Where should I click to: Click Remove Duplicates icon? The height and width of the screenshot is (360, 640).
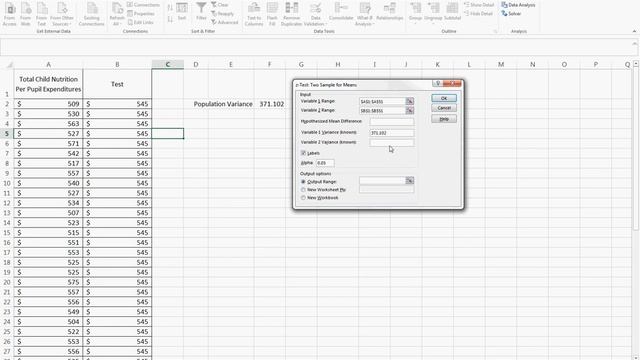pos(291,14)
